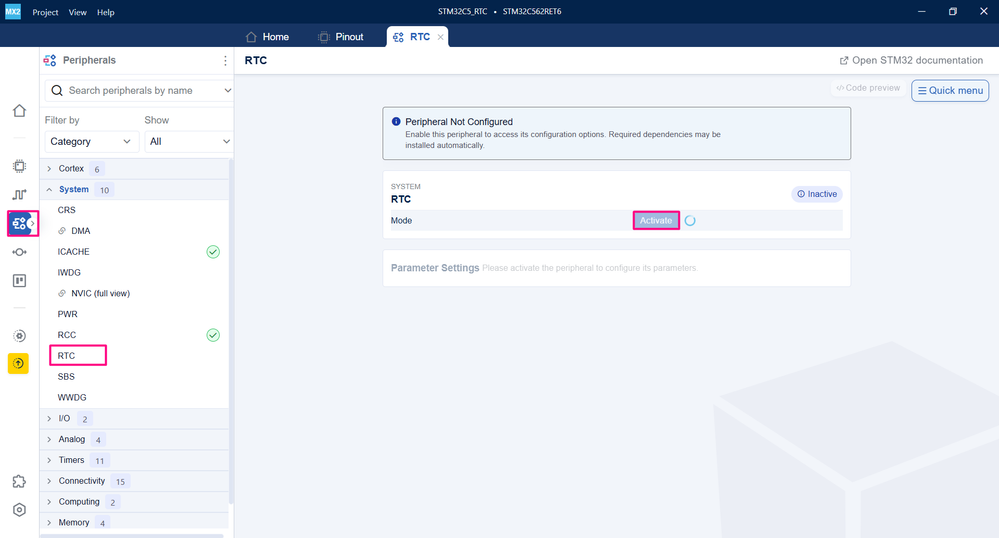Switch to the Pinout tab
The height and width of the screenshot is (538, 999).
(341, 37)
